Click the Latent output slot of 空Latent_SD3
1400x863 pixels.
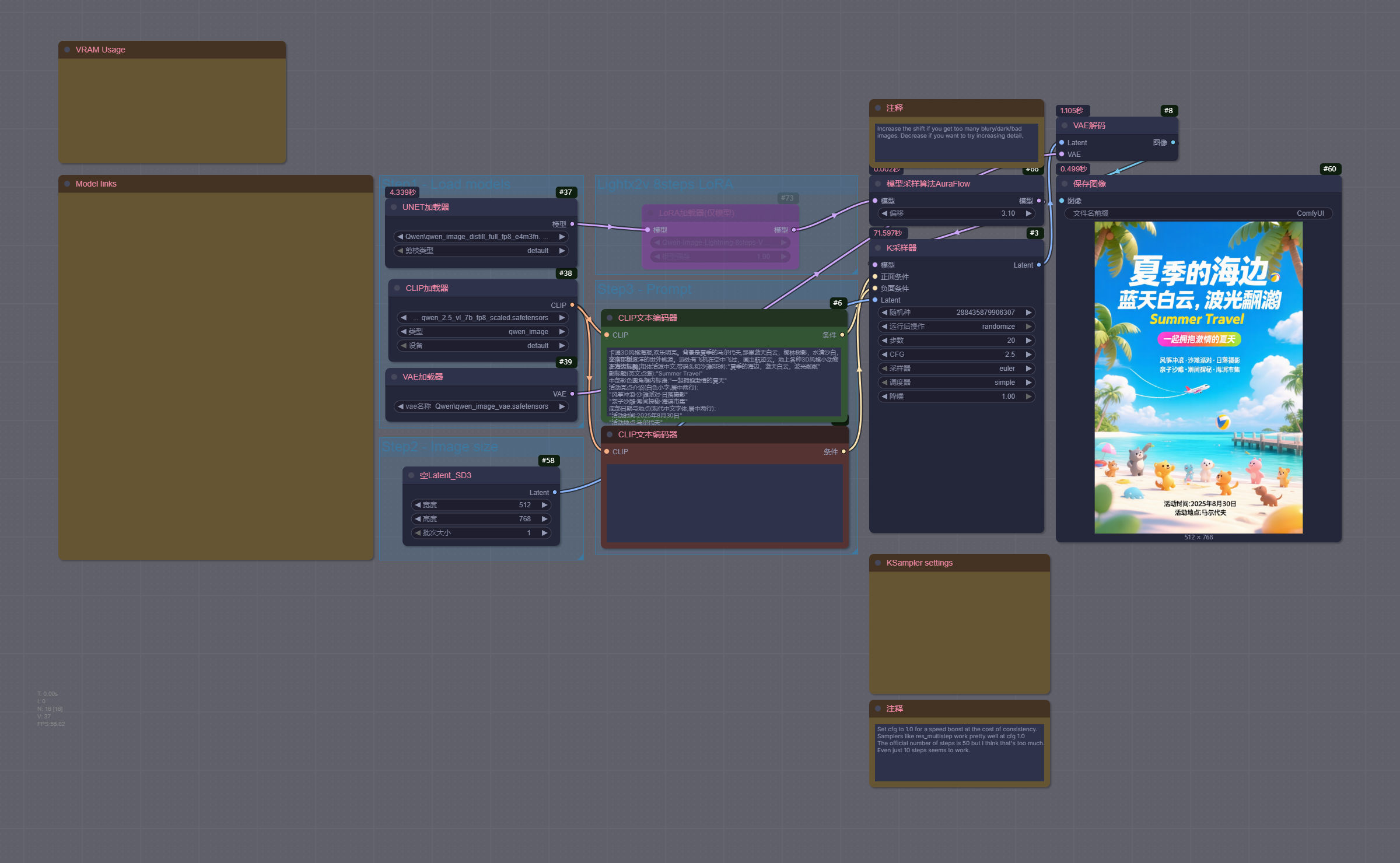(x=554, y=492)
